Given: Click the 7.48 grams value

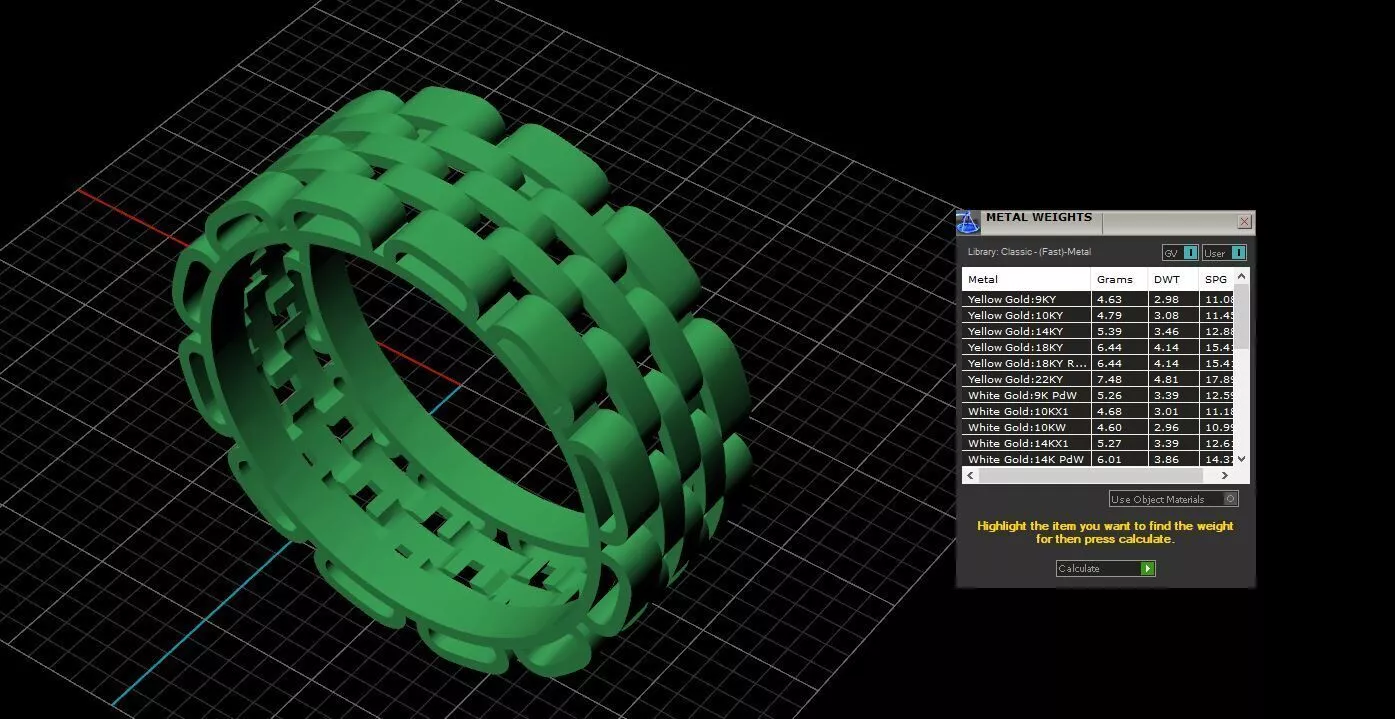Looking at the screenshot, I should point(1108,379).
